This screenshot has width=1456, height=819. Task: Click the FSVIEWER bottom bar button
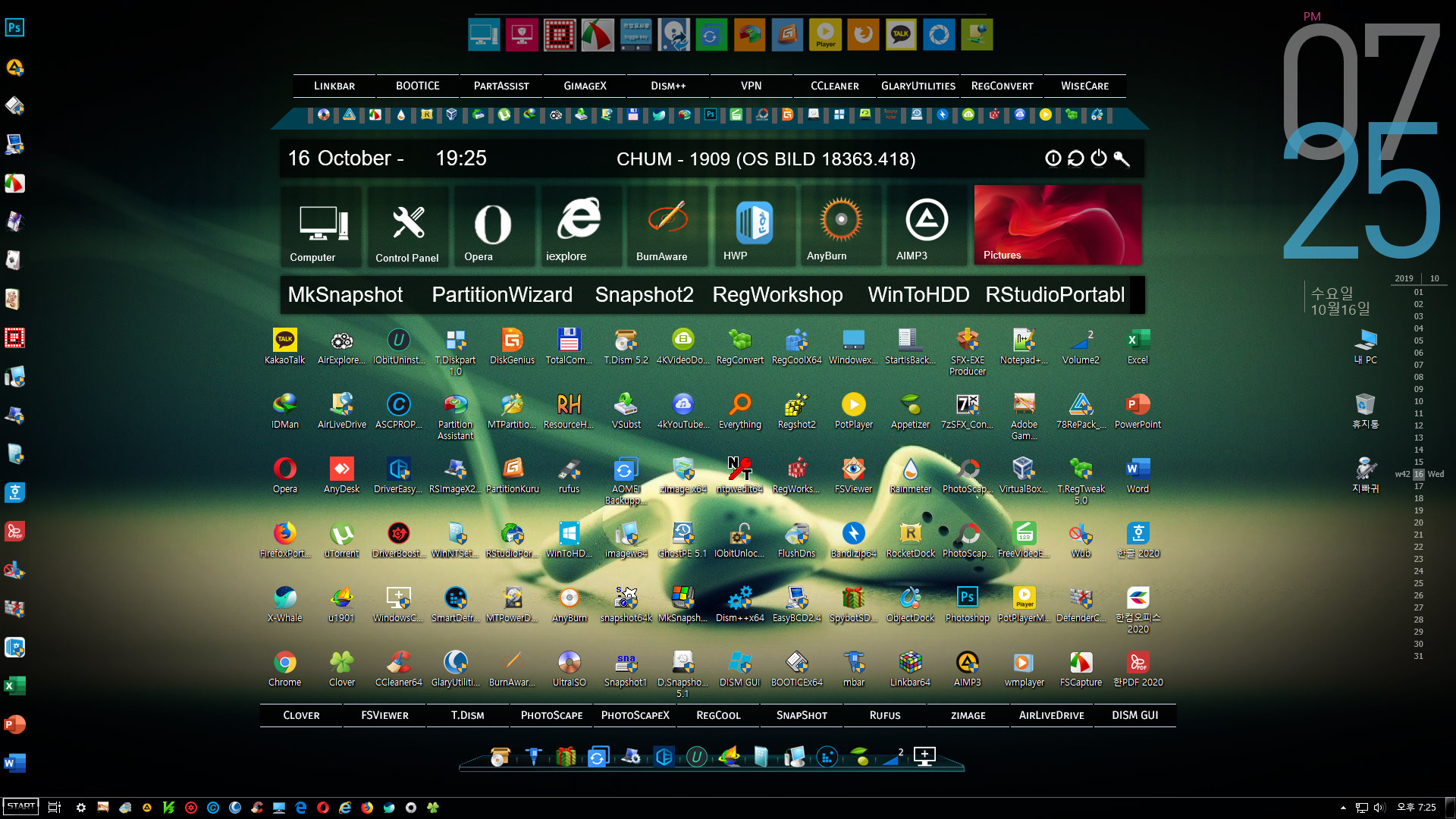[384, 715]
